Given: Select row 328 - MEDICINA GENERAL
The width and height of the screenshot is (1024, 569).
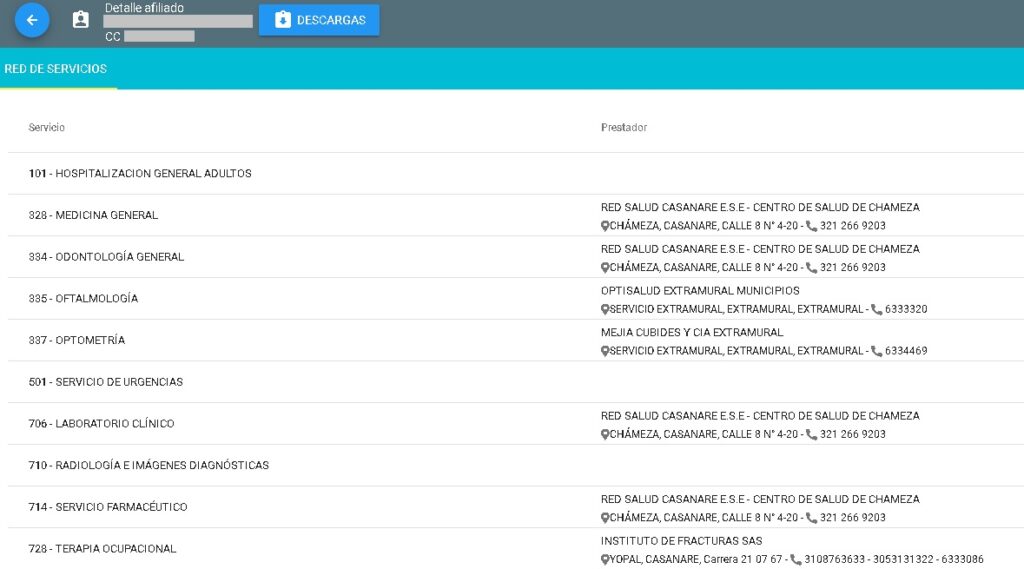Looking at the screenshot, I should [x=516, y=215].
